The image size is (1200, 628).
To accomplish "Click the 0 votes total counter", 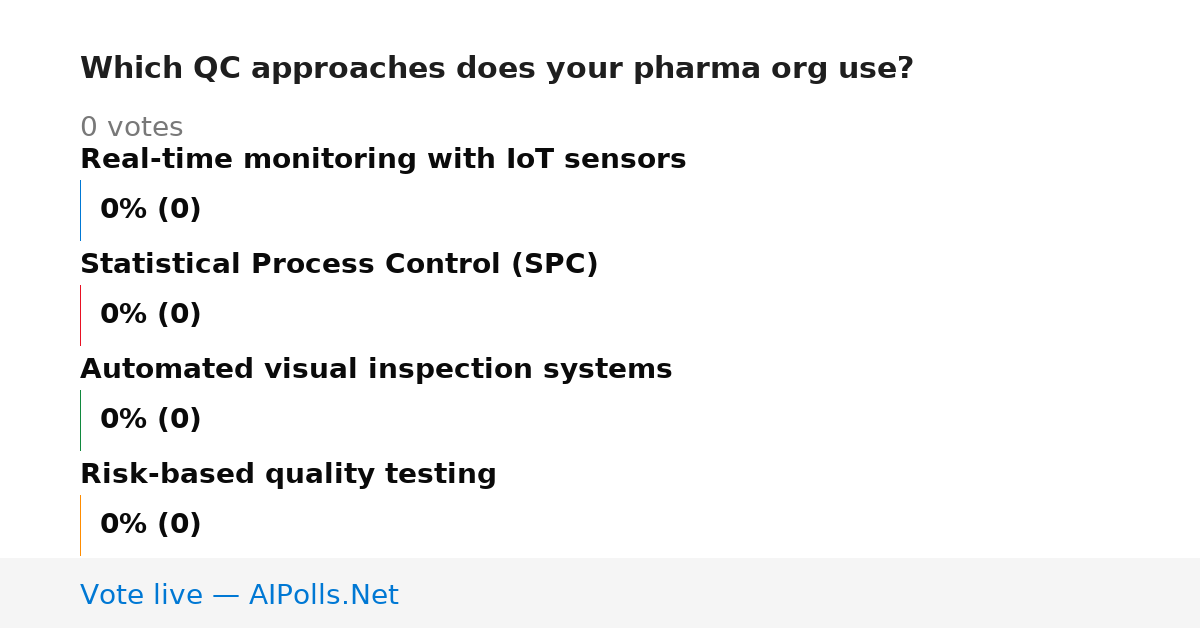I will point(132,128).
